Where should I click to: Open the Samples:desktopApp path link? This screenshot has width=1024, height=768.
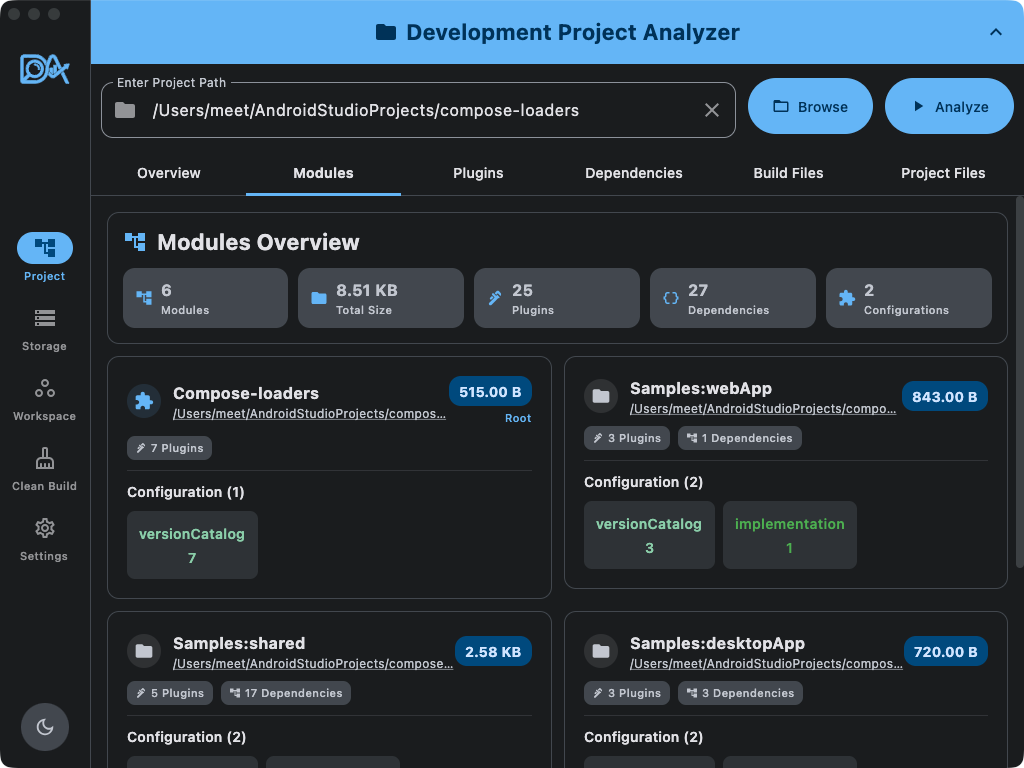click(767, 664)
